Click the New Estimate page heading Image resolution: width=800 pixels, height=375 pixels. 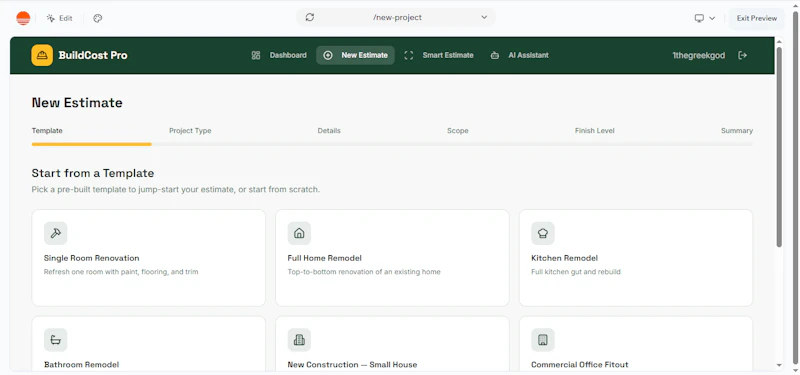(77, 103)
